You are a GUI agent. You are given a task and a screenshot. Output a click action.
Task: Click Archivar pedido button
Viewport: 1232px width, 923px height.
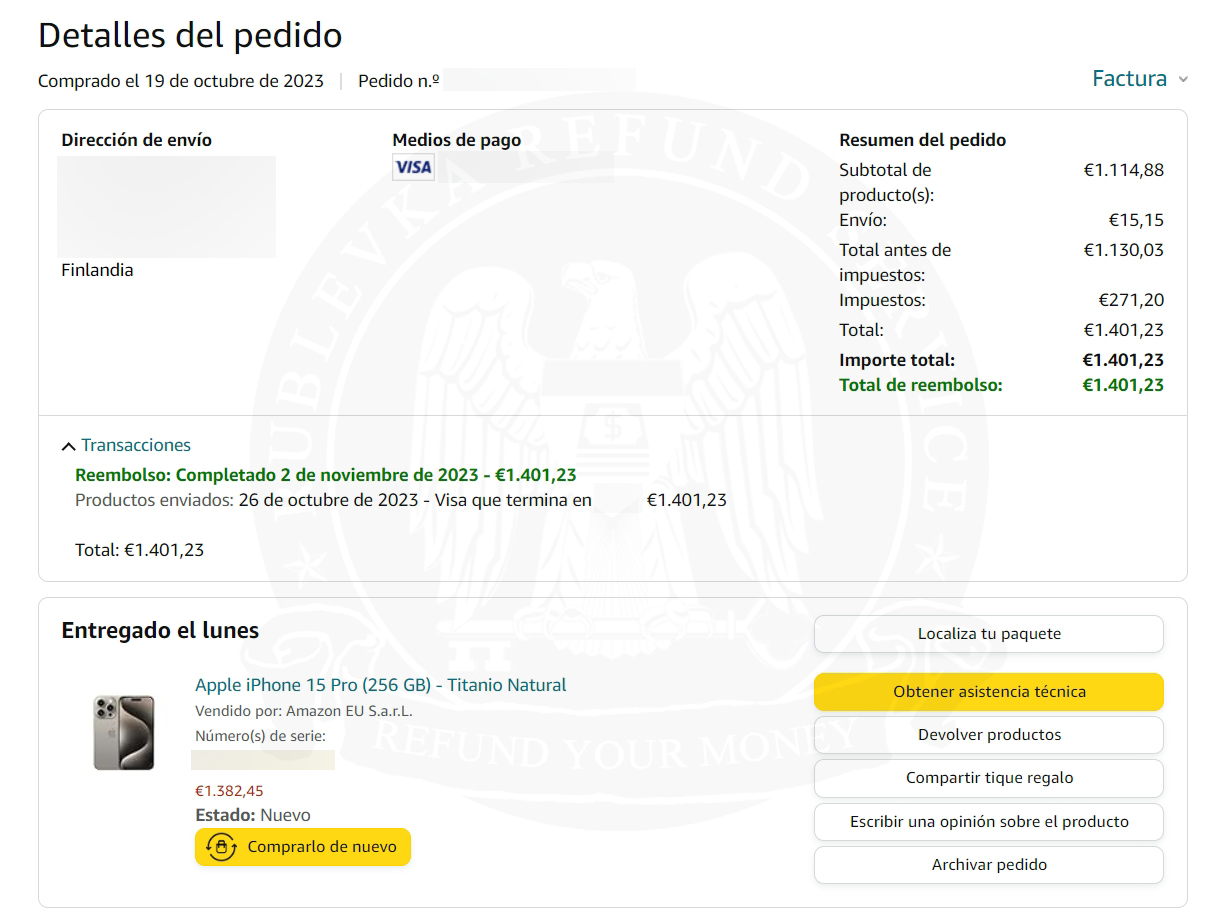989,865
